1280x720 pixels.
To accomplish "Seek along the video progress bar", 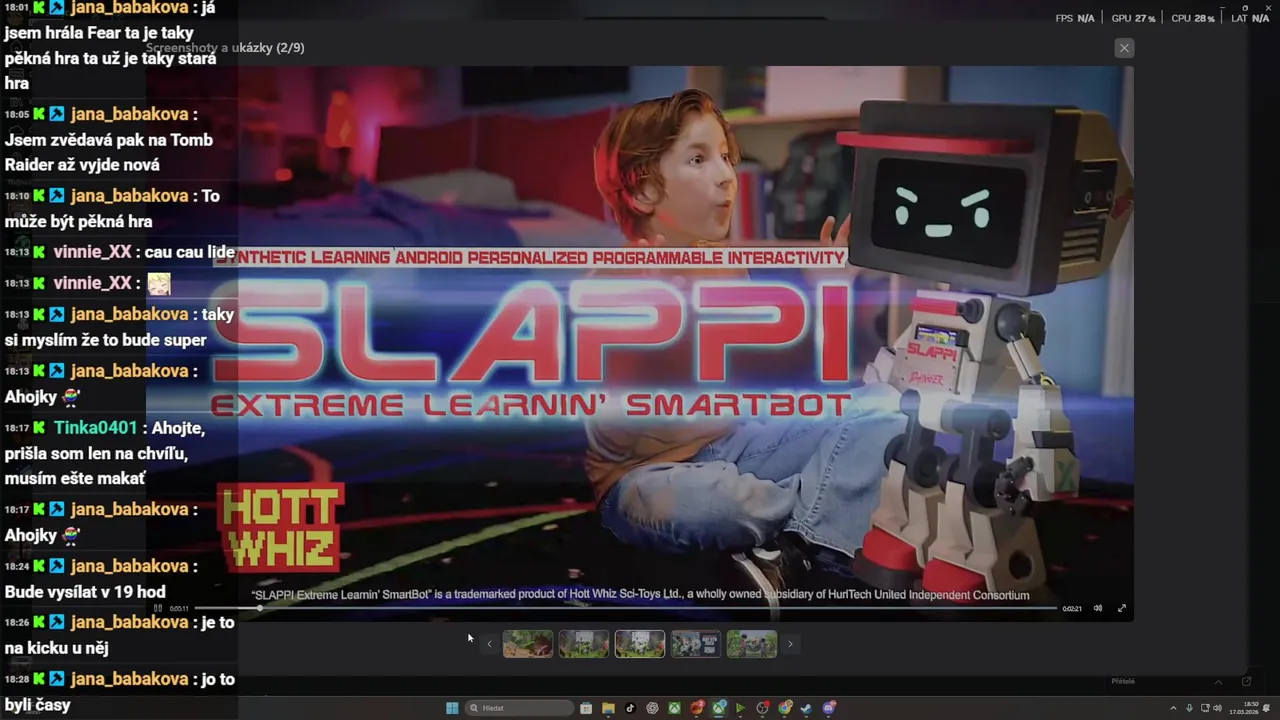I will pyautogui.click(x=626, y=608).
